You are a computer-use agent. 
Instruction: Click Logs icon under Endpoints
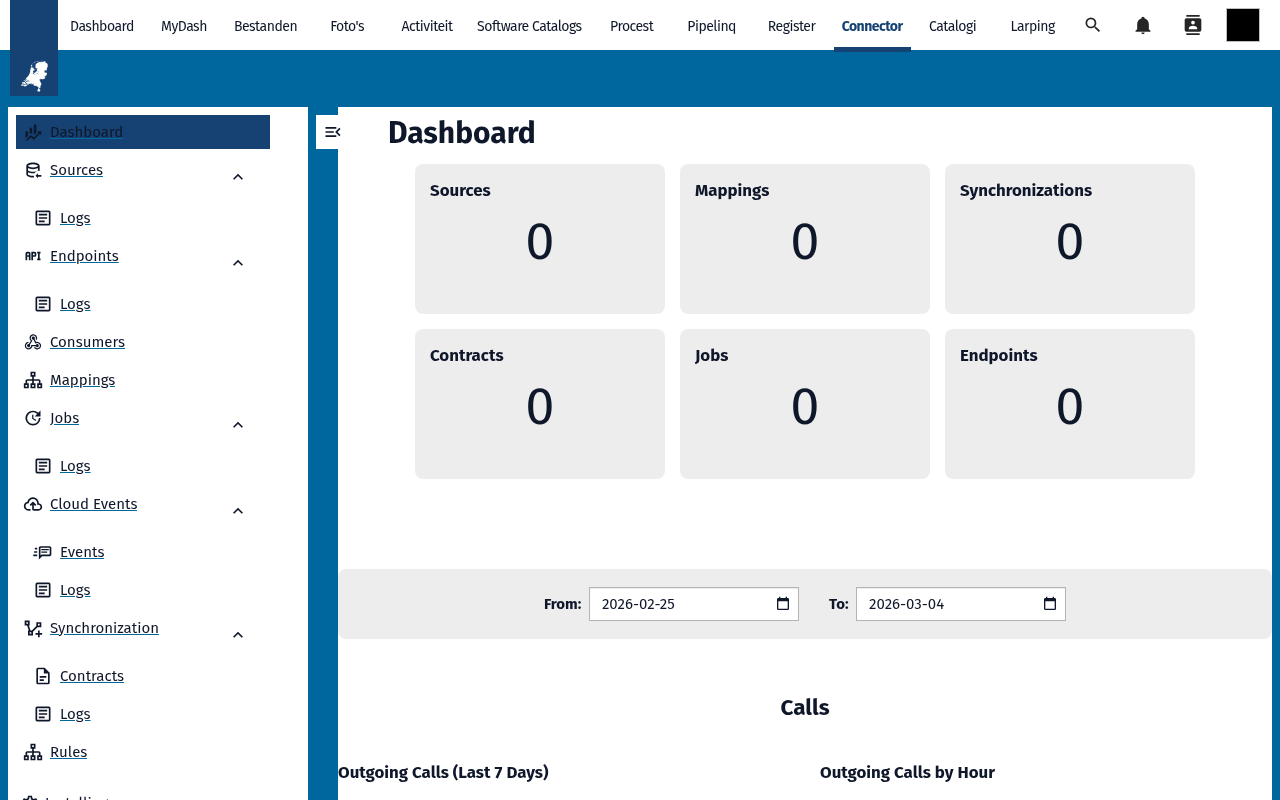pos(43,304)
